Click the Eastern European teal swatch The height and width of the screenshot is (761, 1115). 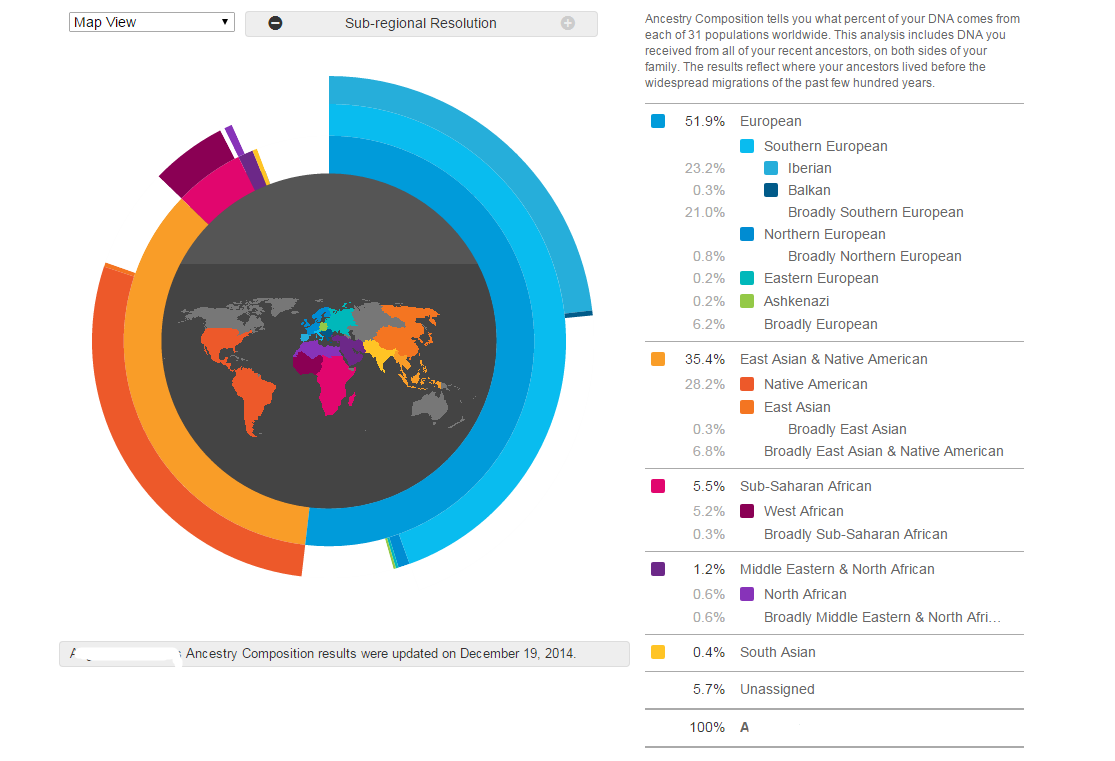tap(747, 278)
